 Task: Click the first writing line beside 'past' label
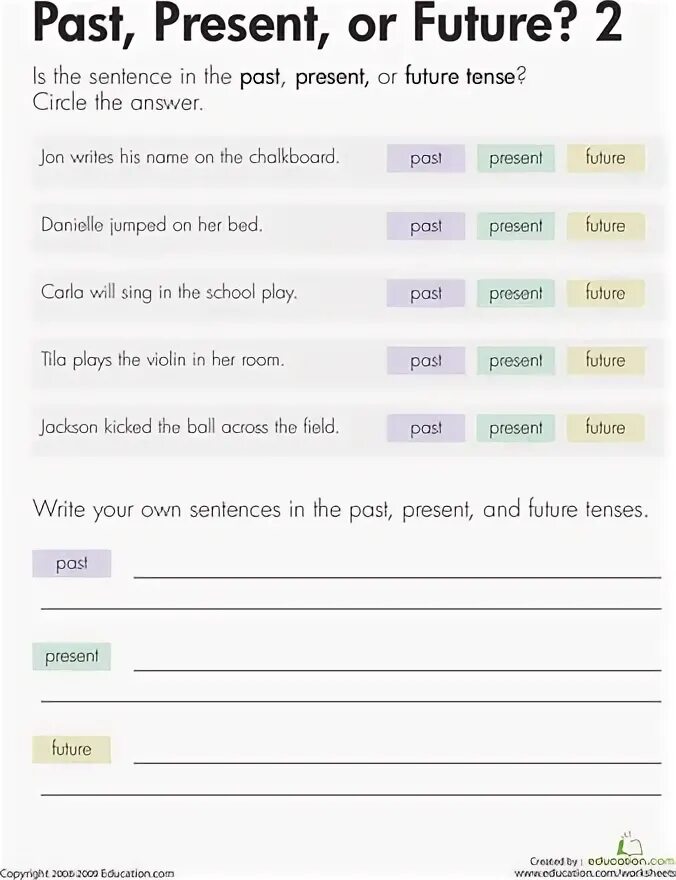pyautogui.click(x=397, y=570)
